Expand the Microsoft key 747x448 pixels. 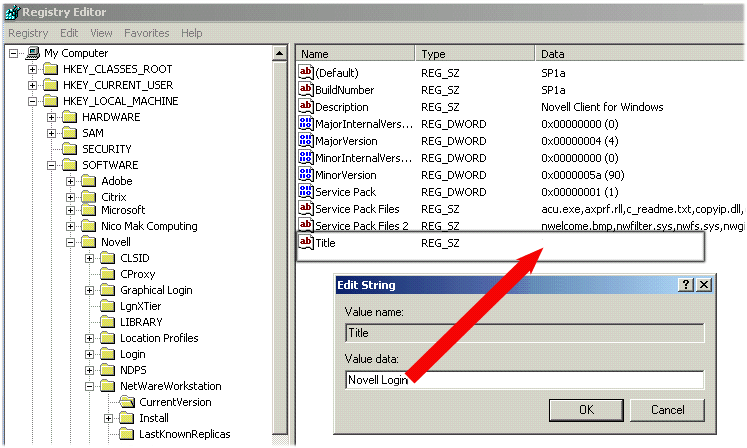71,210
